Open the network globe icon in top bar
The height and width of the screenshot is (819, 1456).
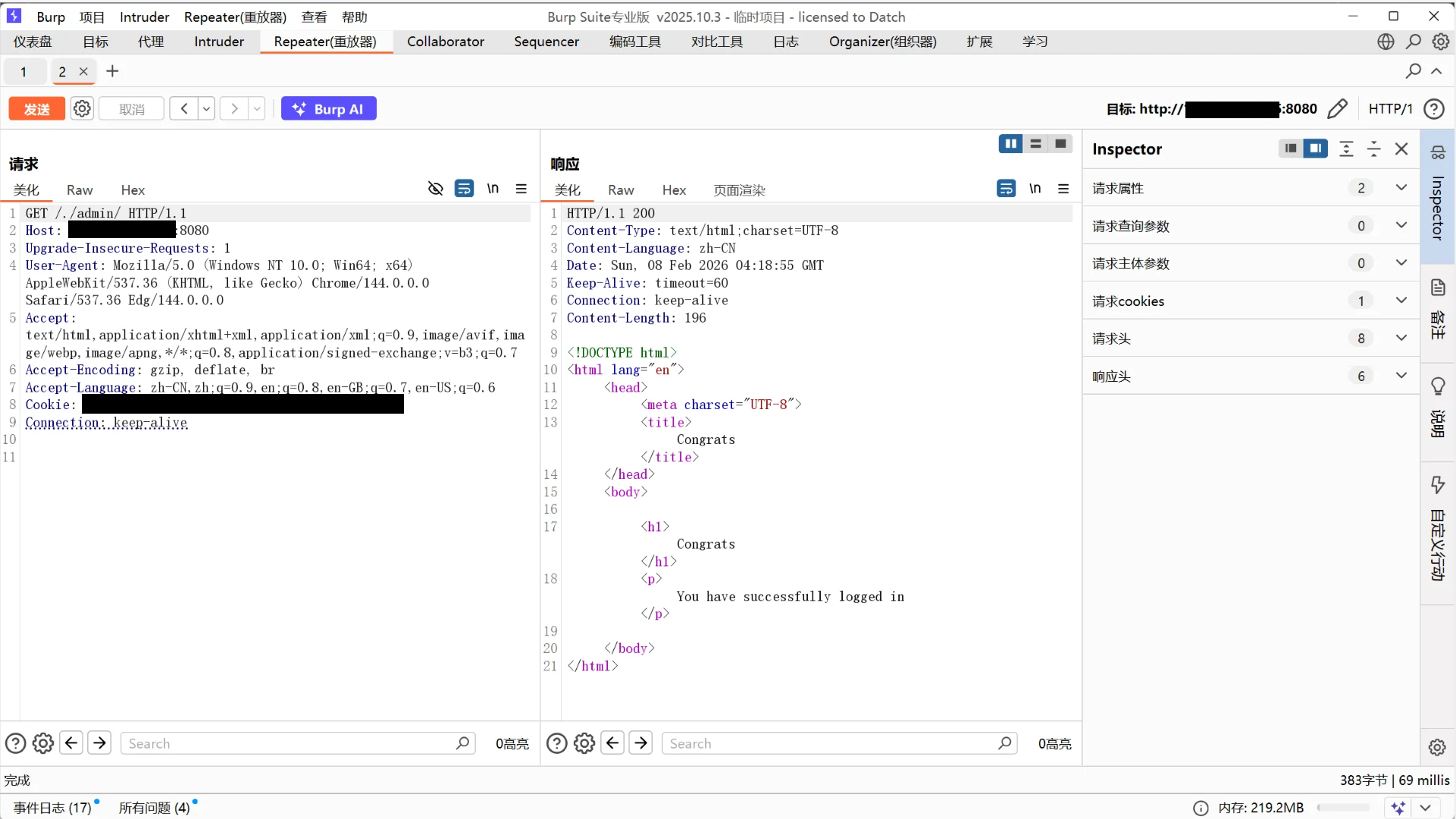pyautogui.click(x=1386, y=42)
